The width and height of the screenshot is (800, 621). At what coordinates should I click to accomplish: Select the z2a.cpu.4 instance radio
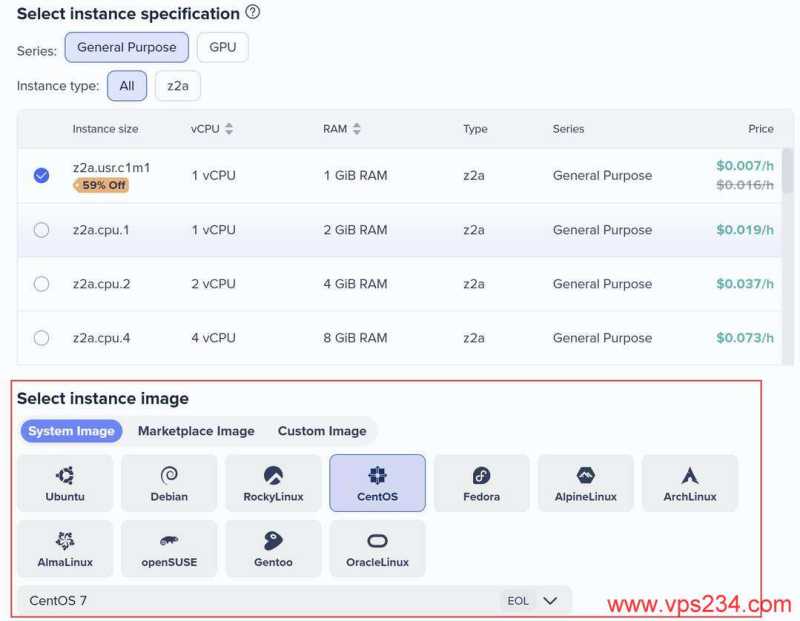[x=41, y=338]
